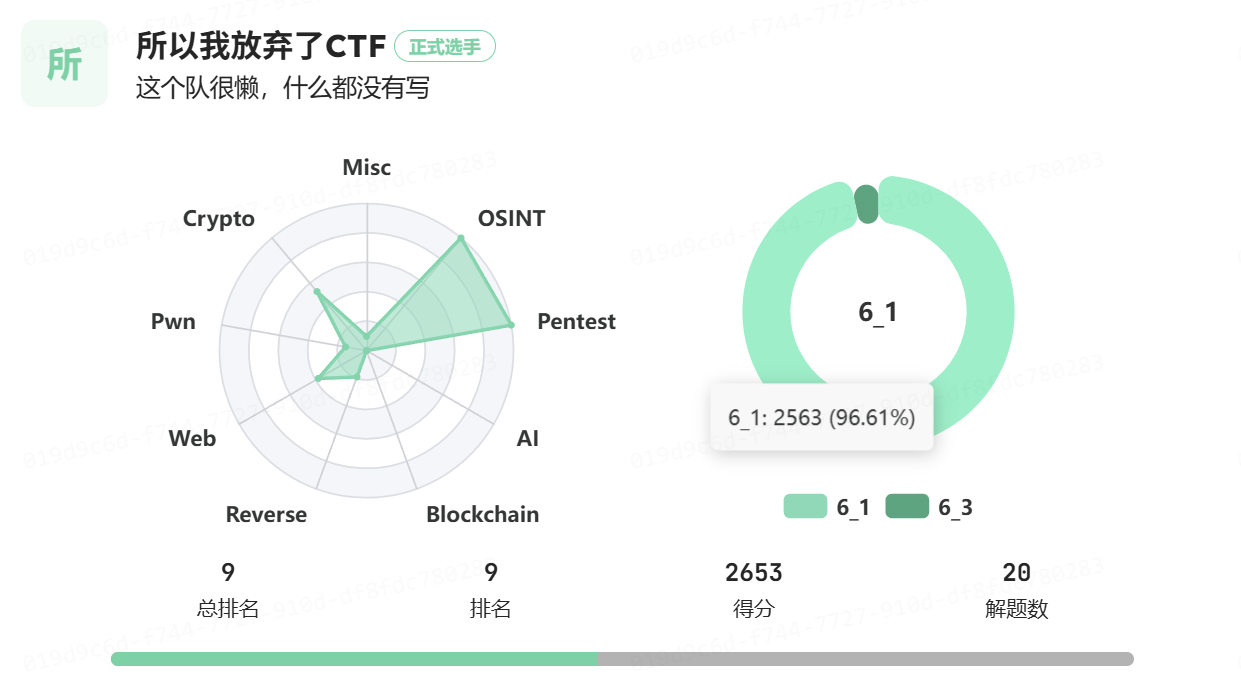Select the Blockchain label on radar chart
The image size is (1241, 689).
[x=482, y=514]
